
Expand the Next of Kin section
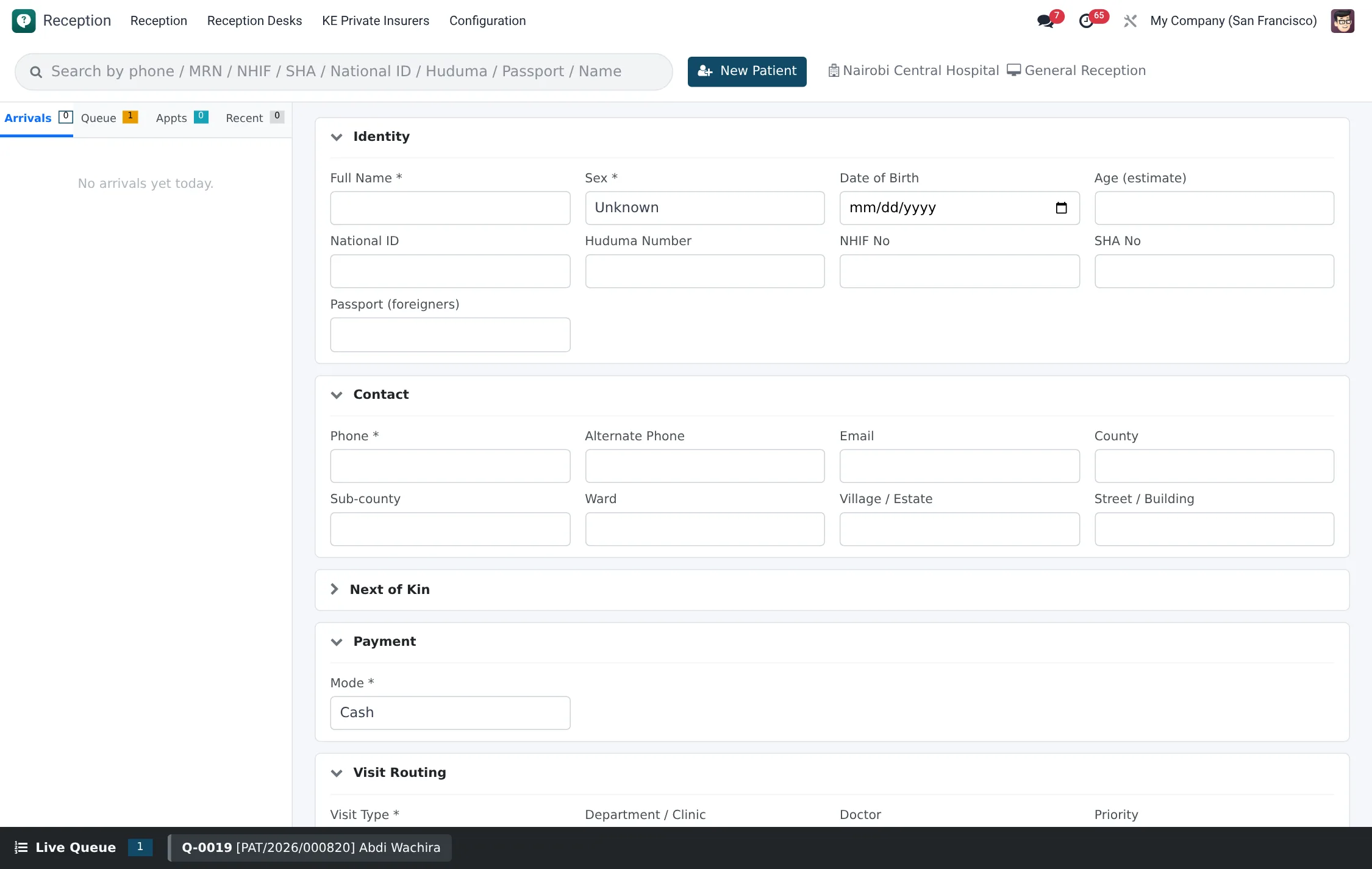tap(334, 589)
